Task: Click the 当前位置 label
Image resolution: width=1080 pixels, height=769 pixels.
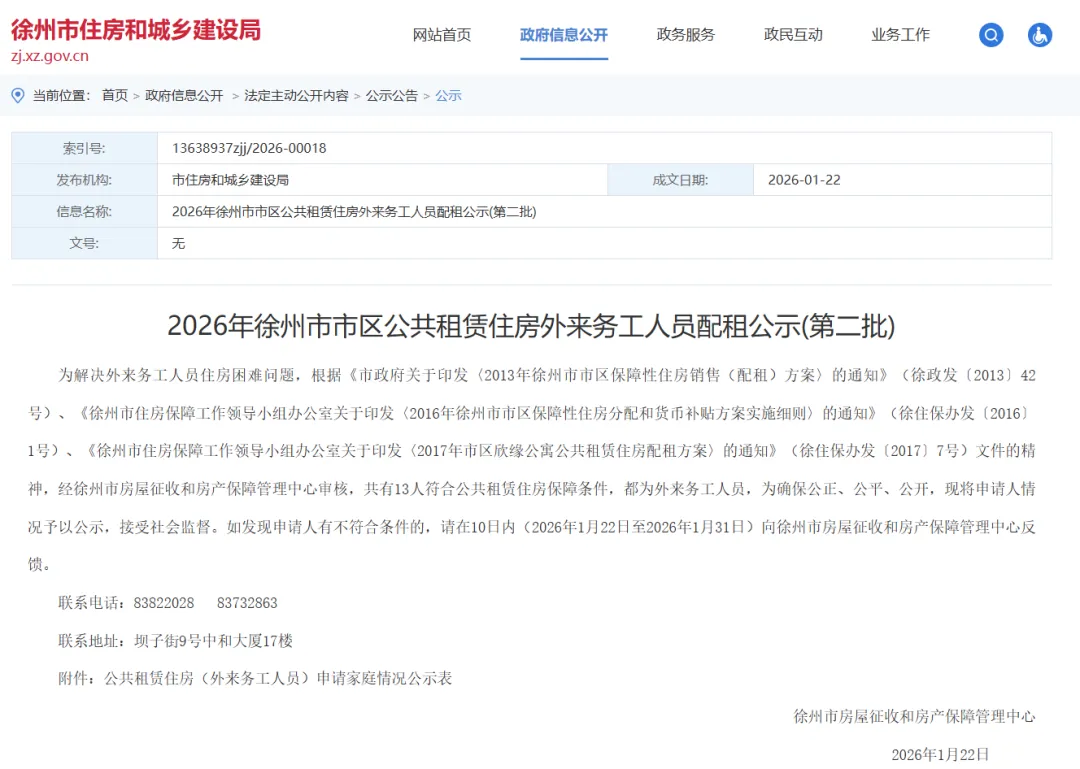Action: [61, 96]
